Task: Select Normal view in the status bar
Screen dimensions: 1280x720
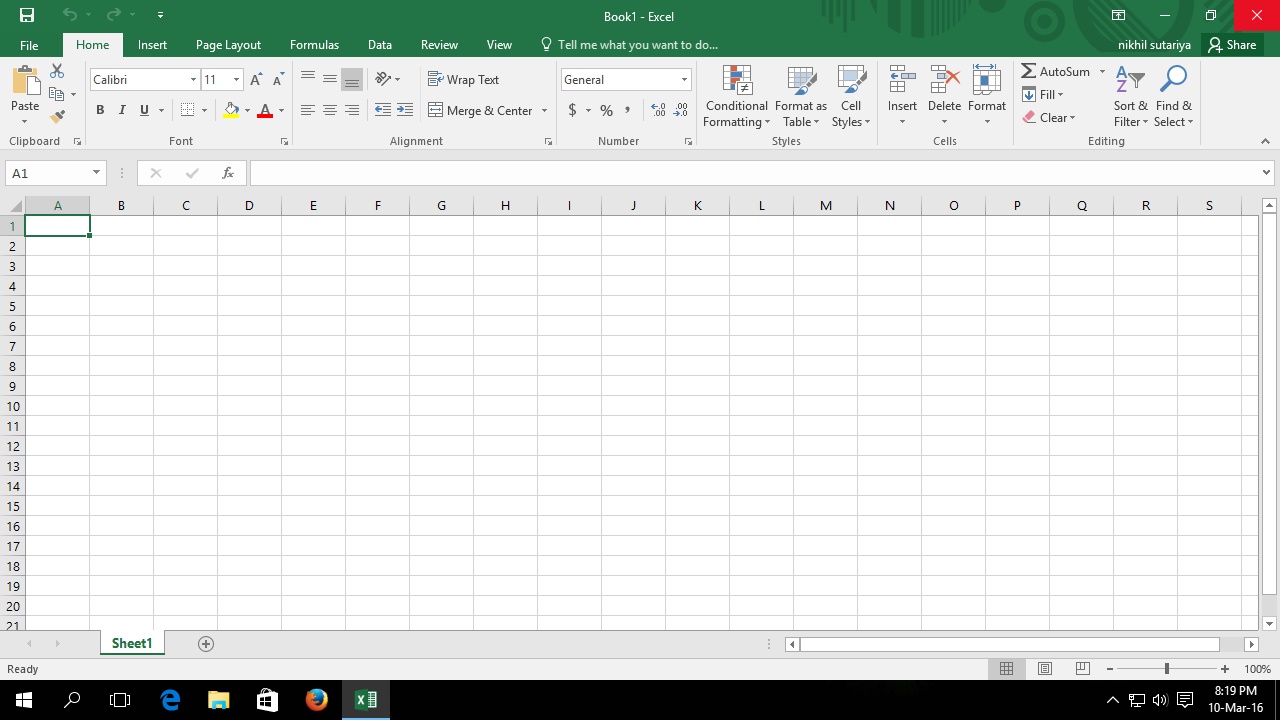Action: click(x=1007, y=669)
